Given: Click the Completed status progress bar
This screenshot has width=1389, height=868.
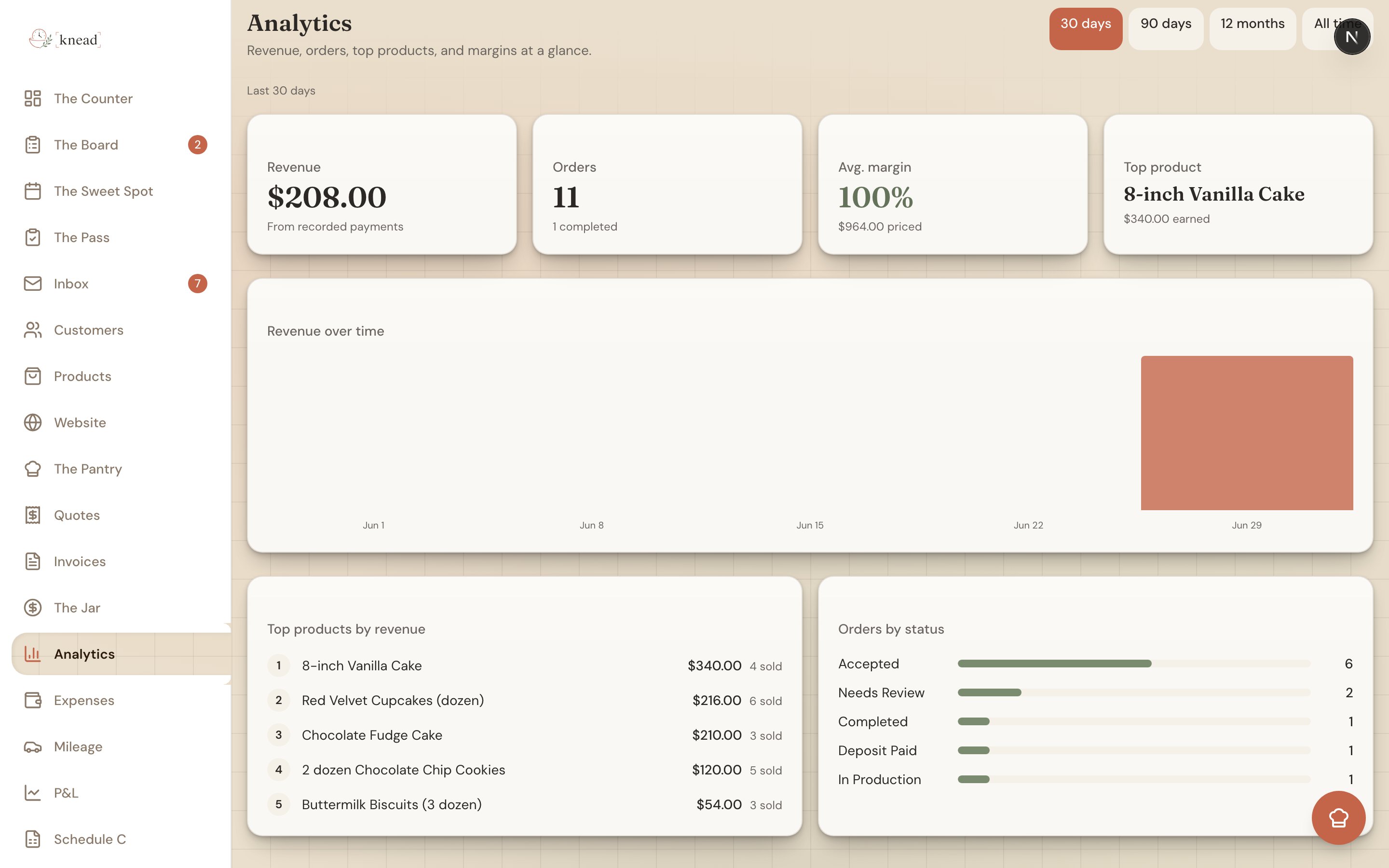Looking at the screenshot, I should tap(1133, 721).
